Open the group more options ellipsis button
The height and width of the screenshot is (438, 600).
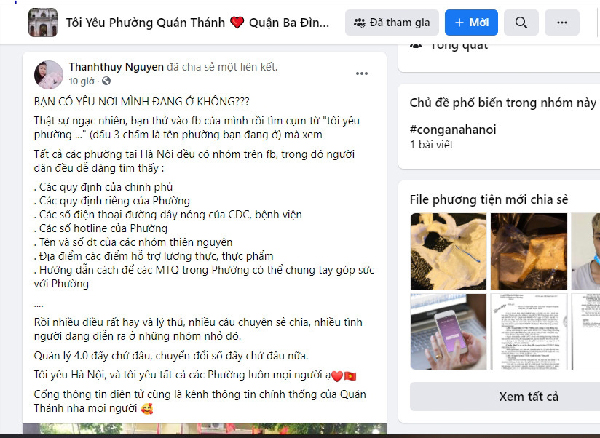(562, 23)
